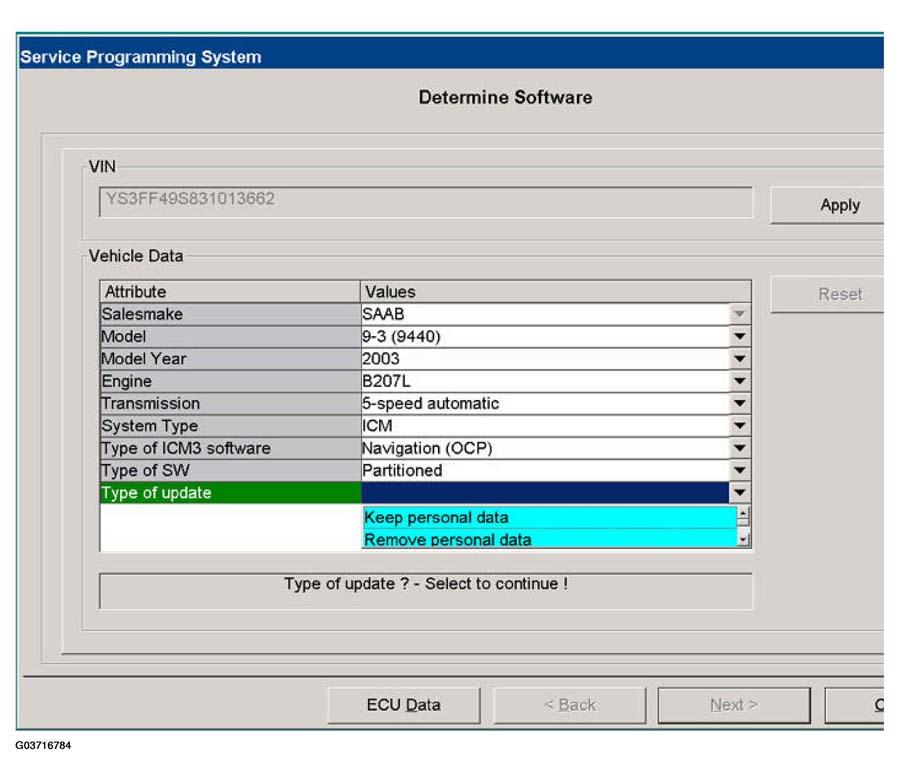
Task: Expand the Transmission dropdown list
Action: pos(740,404)
